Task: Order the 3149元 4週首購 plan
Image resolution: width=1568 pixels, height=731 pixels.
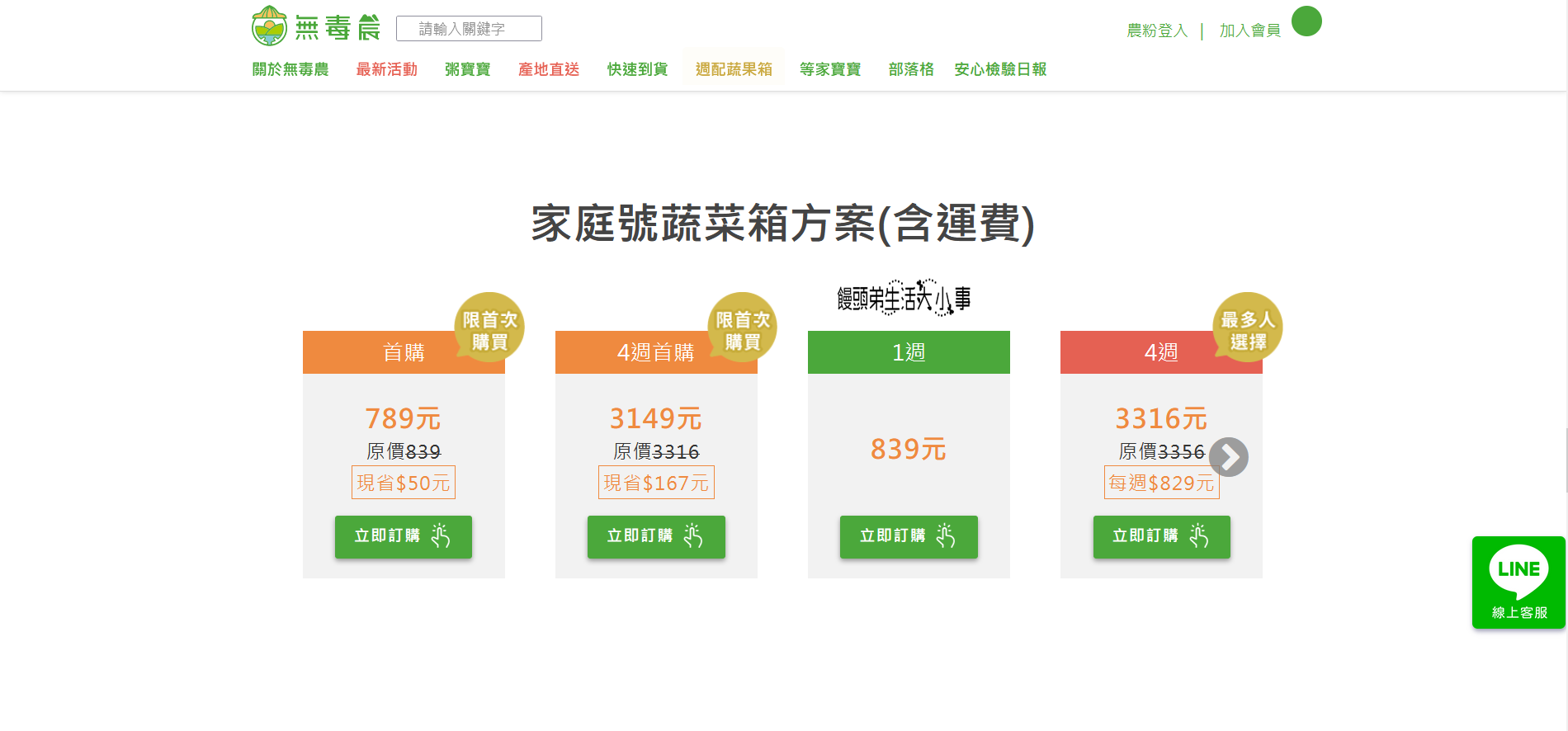Action: (x=656, y=537)
